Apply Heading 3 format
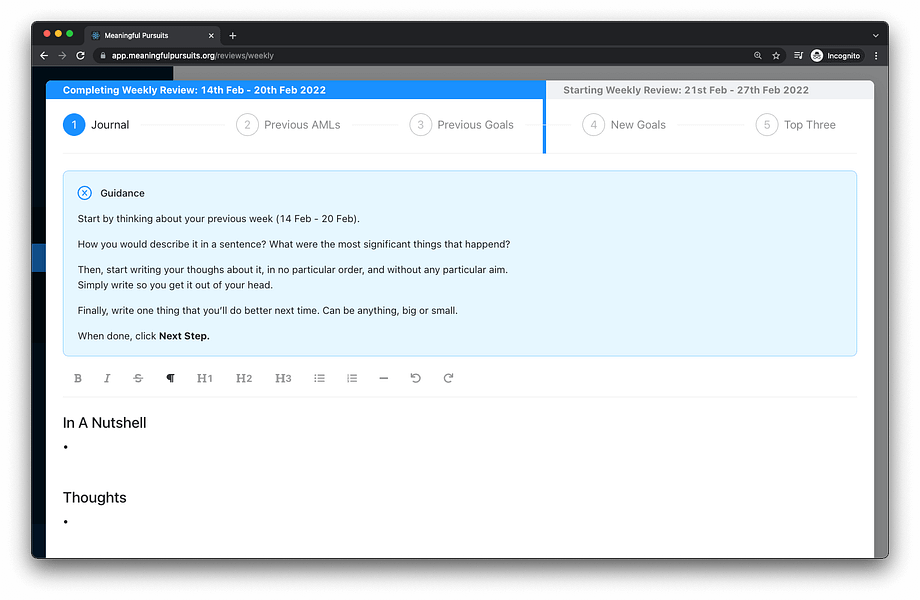The height and width of the screenshot is (600, 920). (x=283, y=378)
